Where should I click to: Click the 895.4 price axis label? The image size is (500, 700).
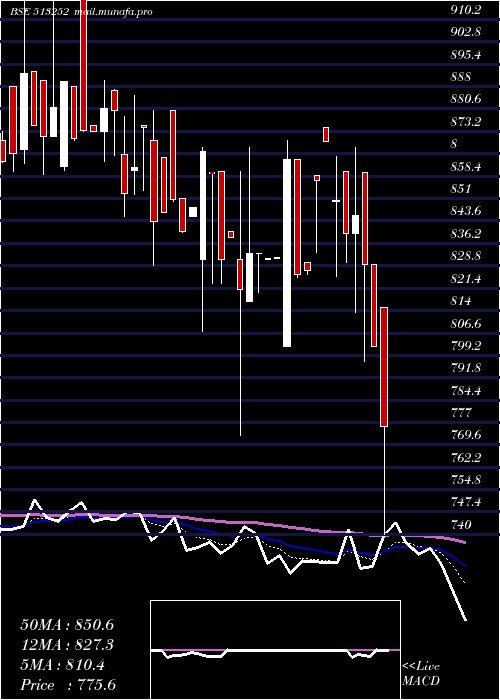(466, 54)
